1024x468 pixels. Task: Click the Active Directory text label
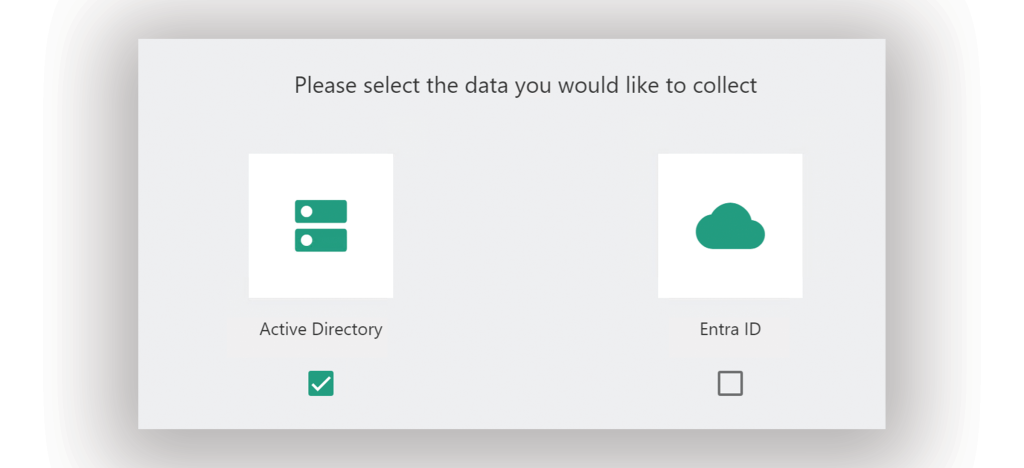321,329
